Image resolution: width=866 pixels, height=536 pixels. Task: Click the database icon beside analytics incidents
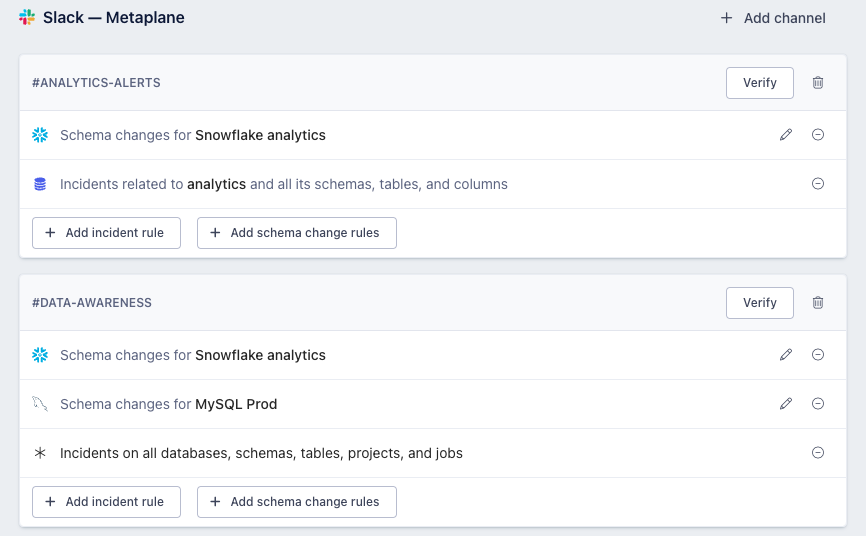tap(40, 184)
